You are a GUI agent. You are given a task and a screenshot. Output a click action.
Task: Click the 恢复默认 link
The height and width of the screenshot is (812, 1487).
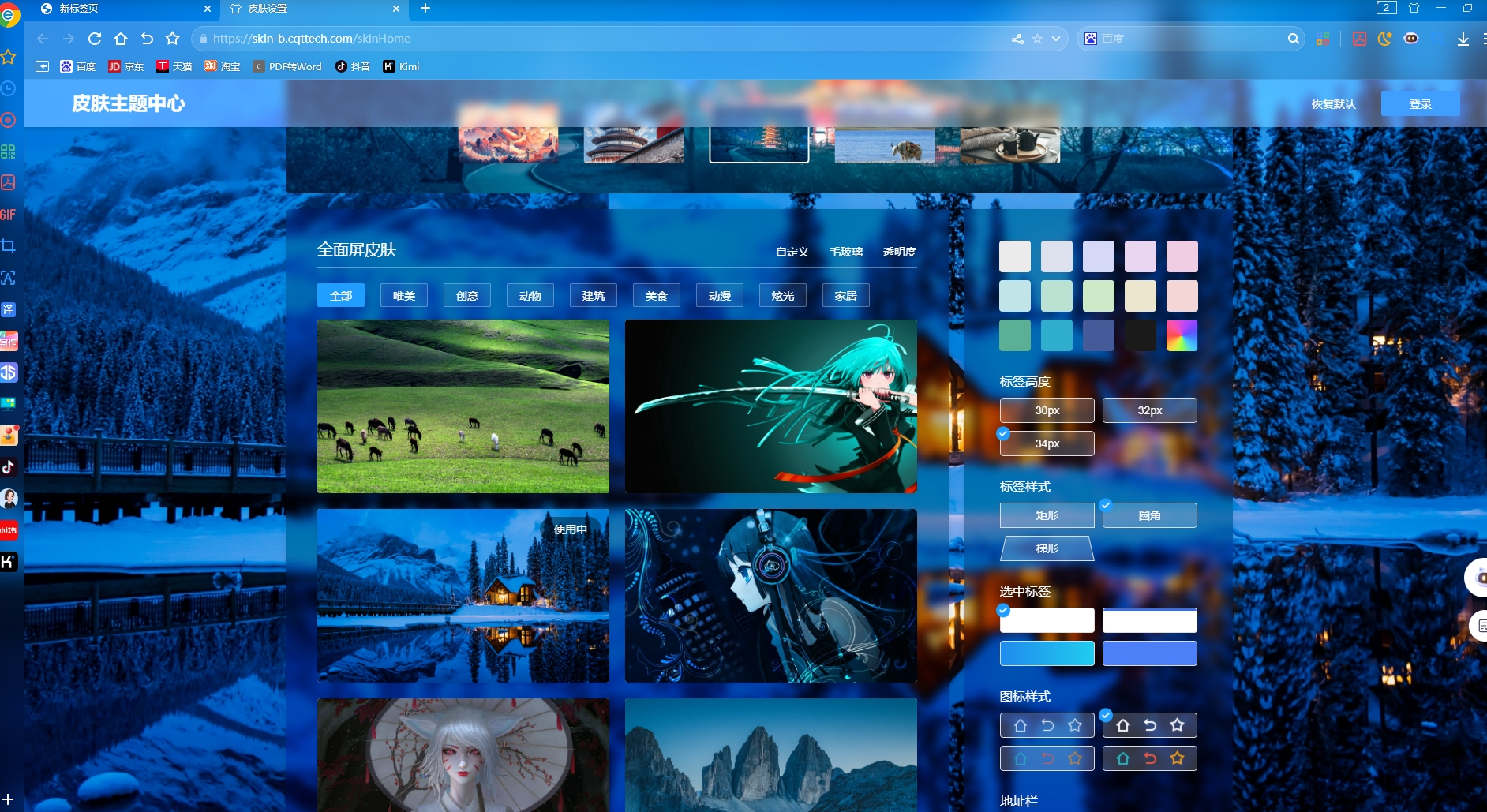pos(1333,104)
